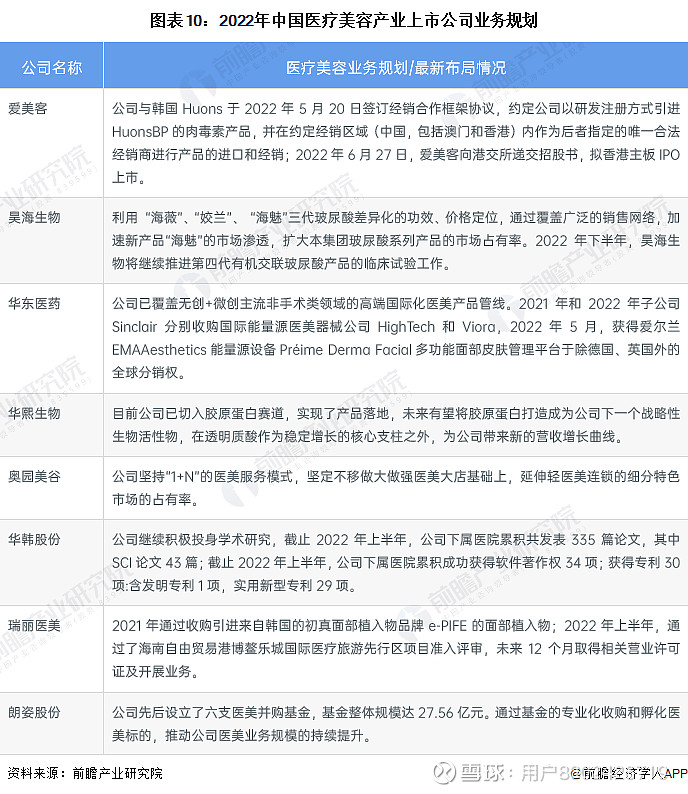The width and height of the screenshot is (688, 794).
Task: Select the company name '爱美客'
Action: pyautogui.click(x=28, y=108)
